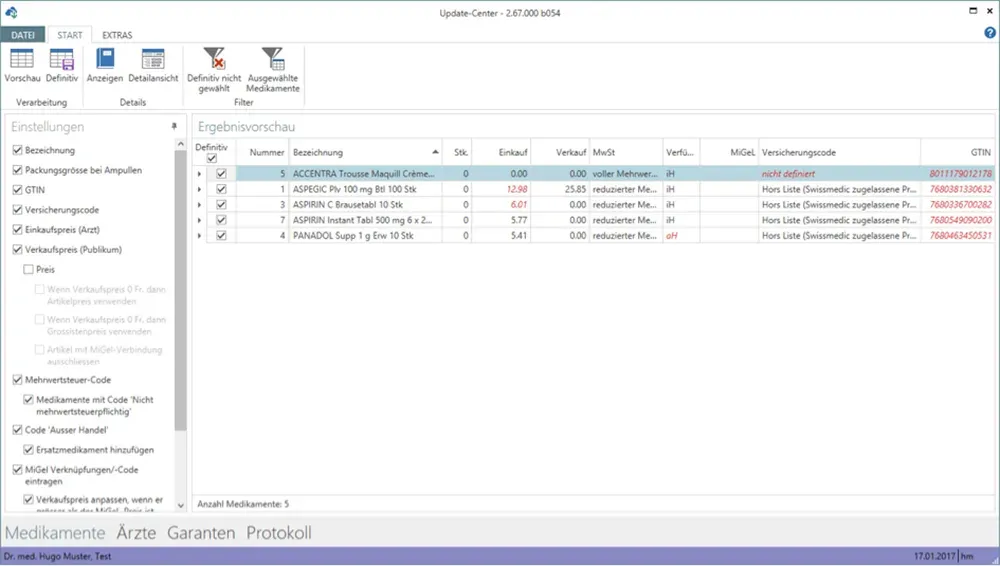1000x566 pixels.
Task: Click settings scrollbar down arrow
Action: point(180,505)
